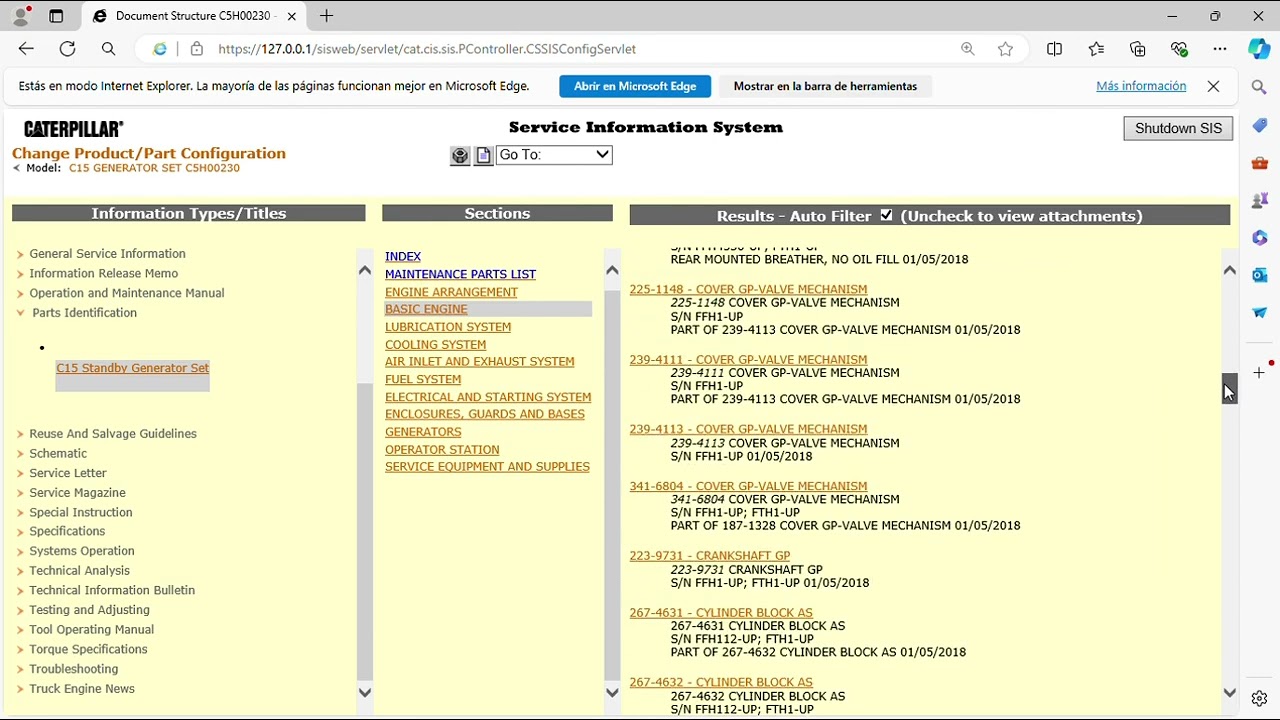Select the LUBRICATION SYSTEM section
The image size is (1280, 720).
tap(448, 327)
